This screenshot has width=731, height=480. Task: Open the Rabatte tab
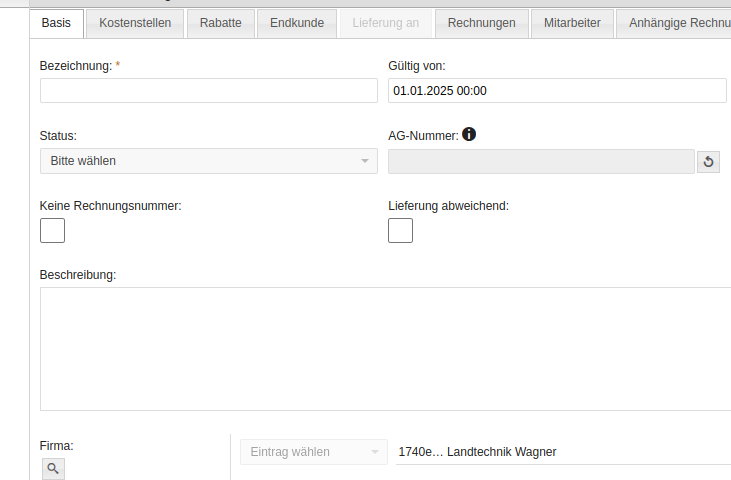(220, 23)
